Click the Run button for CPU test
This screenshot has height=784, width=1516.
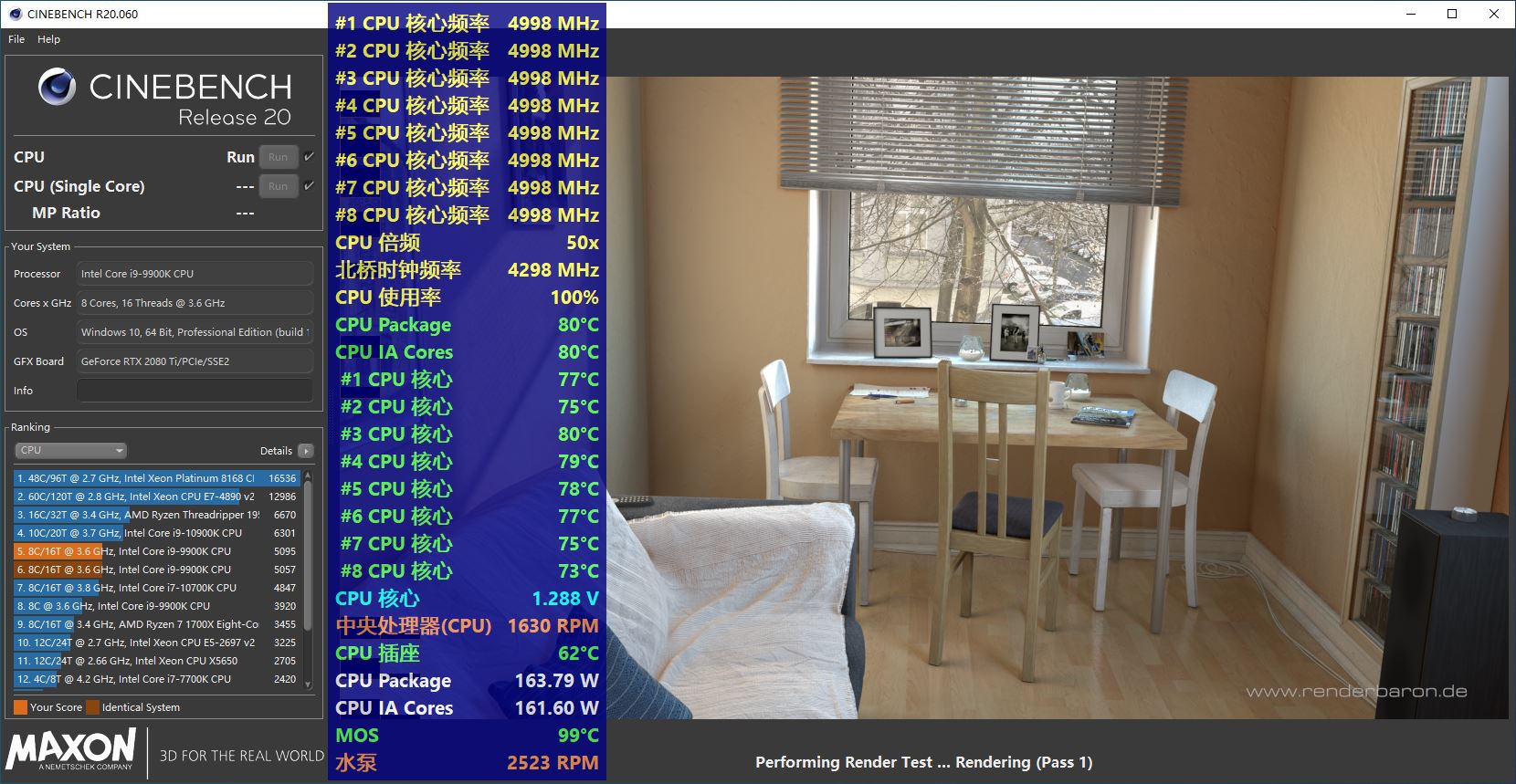tap(278, 157)
